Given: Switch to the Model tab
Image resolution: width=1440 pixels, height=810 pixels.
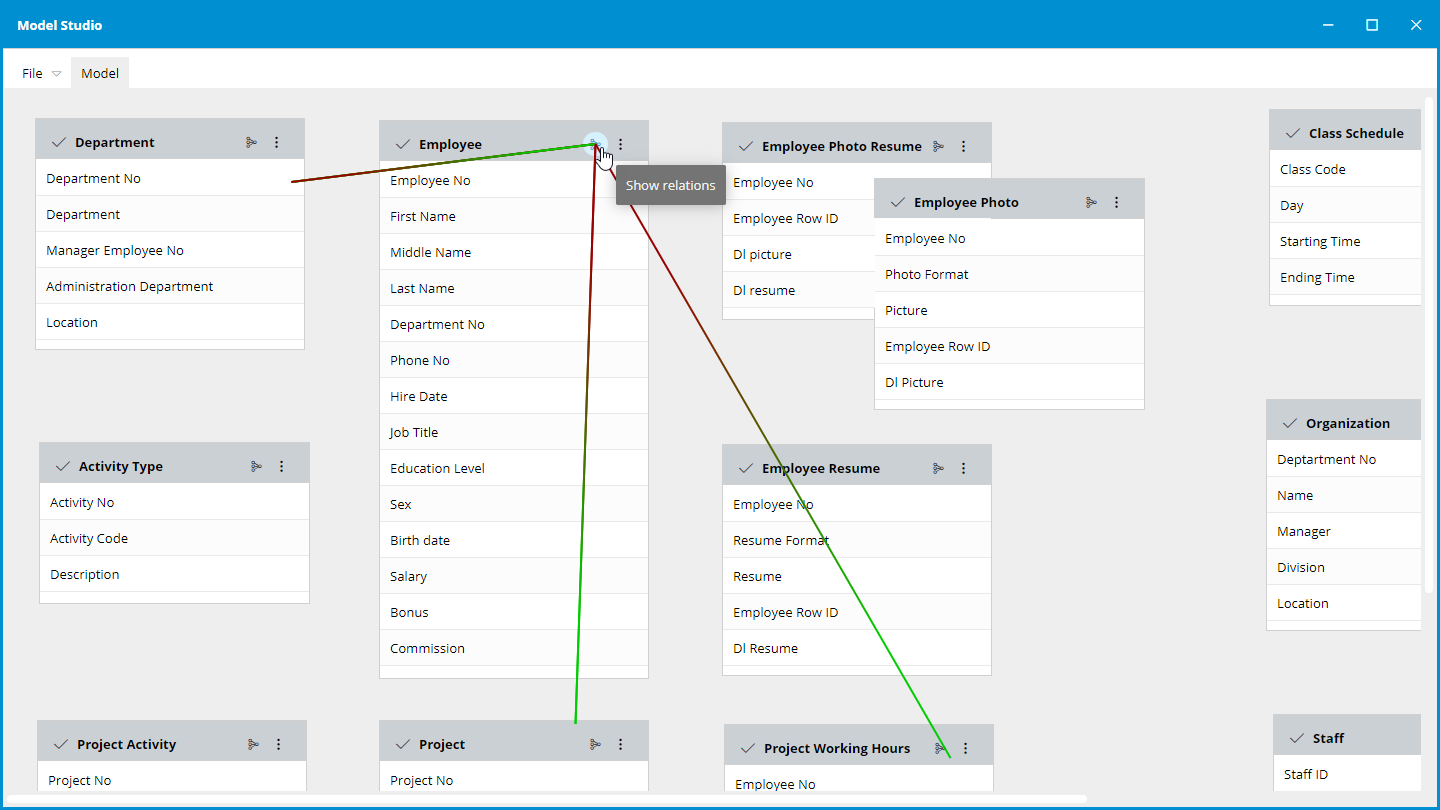Looking at the screenshot, I should [100, 73].
